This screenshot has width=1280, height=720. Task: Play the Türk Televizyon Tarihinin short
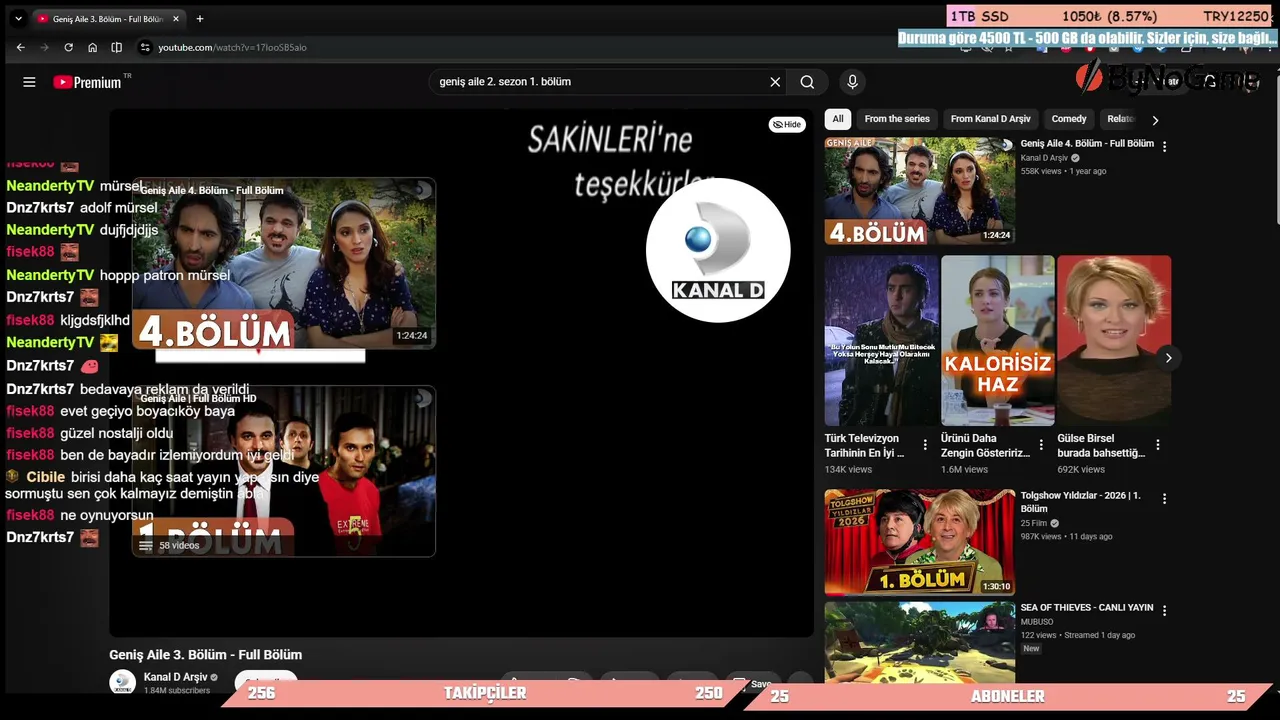882,341
